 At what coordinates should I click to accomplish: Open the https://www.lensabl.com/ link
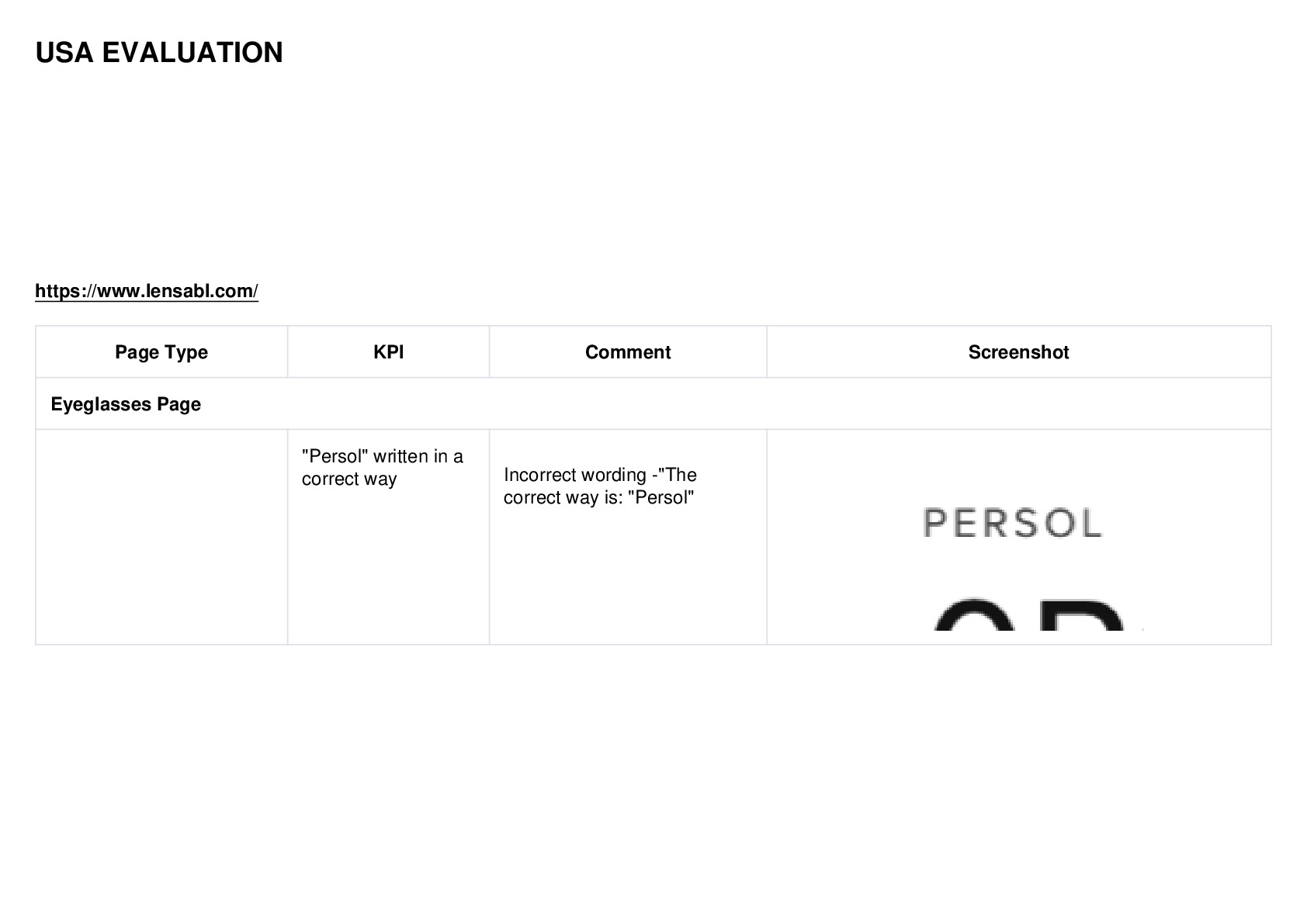click(147, 291)
